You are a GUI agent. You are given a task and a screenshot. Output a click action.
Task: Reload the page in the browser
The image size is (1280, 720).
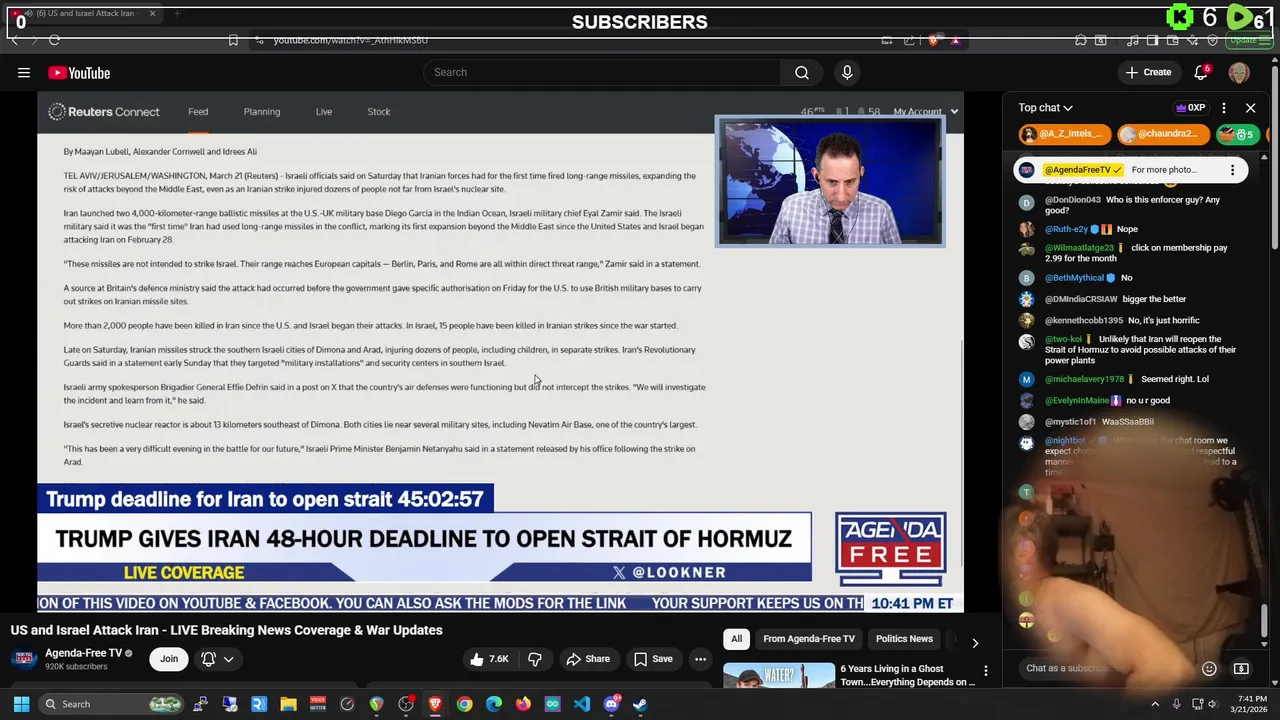coord(54,40)
